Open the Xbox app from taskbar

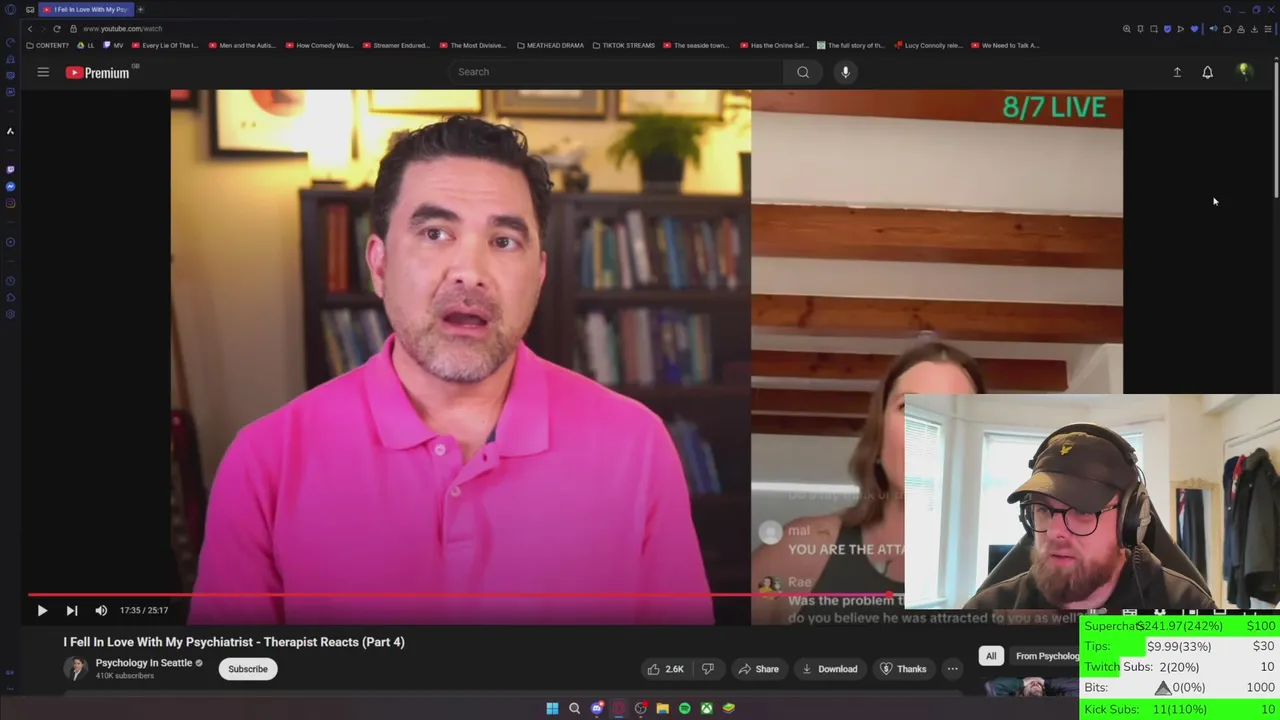point(706,708)
